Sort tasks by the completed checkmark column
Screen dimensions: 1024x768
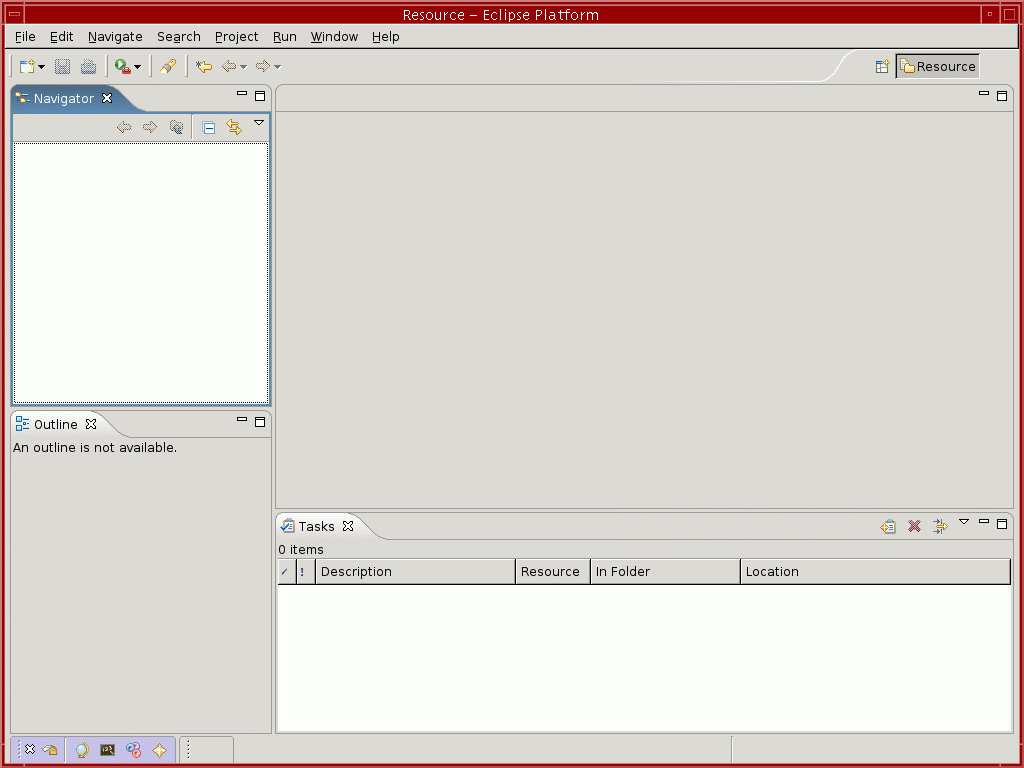click(285, 572)
